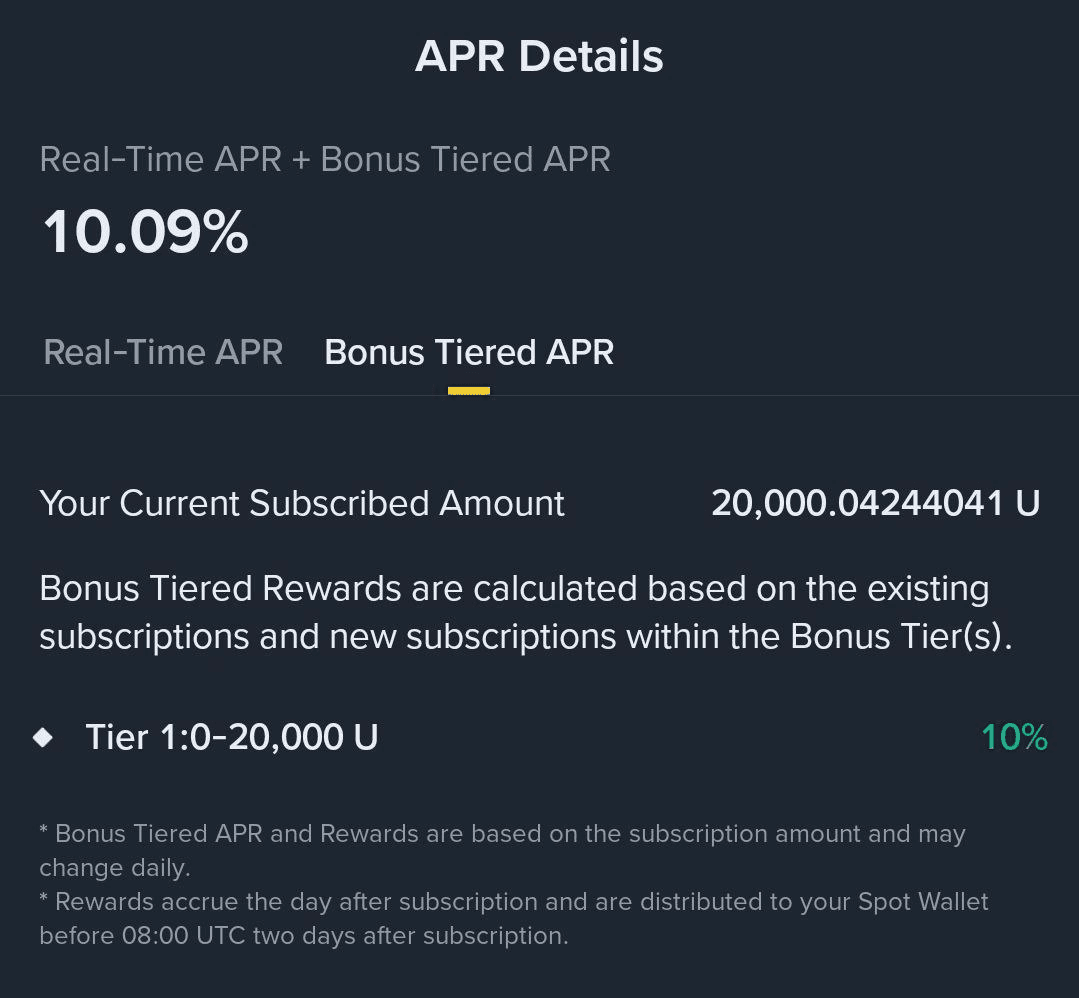Tap the yellow active tab underline indicator
The width and height of the screenshot is (1079, 998).
(x=469, y=391)
